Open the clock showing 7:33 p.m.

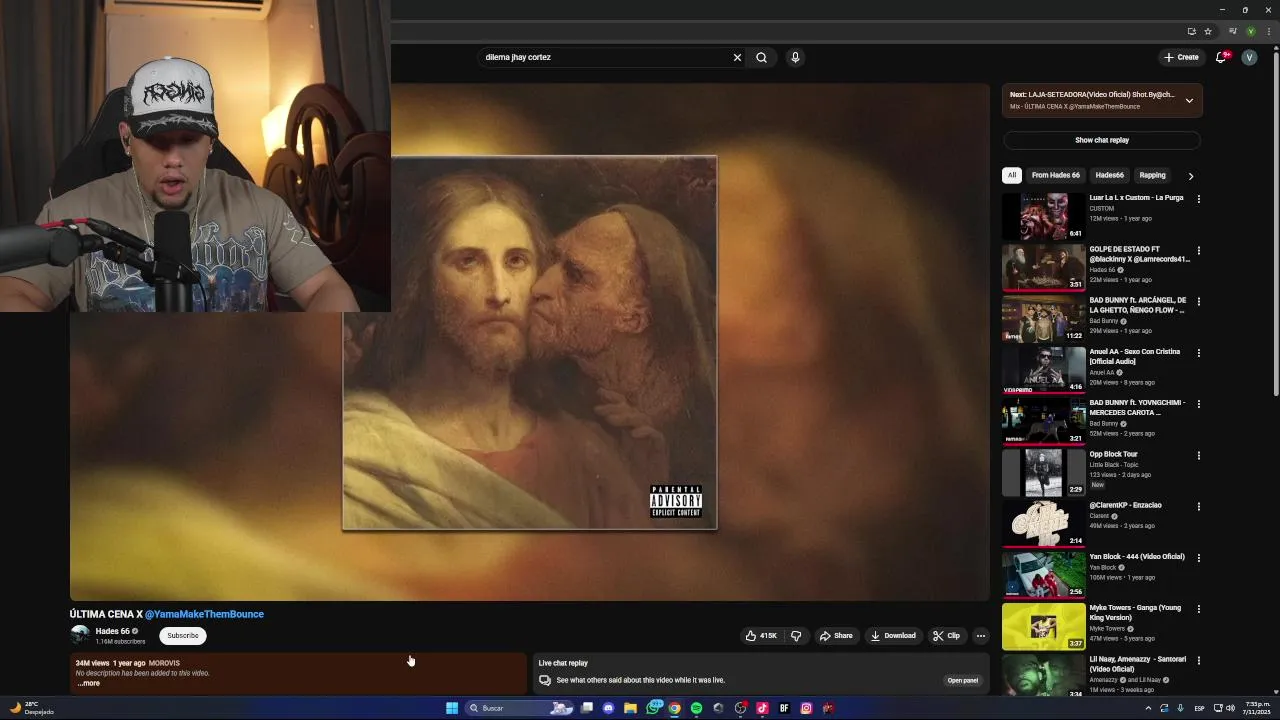click(x=1257, y=708)
